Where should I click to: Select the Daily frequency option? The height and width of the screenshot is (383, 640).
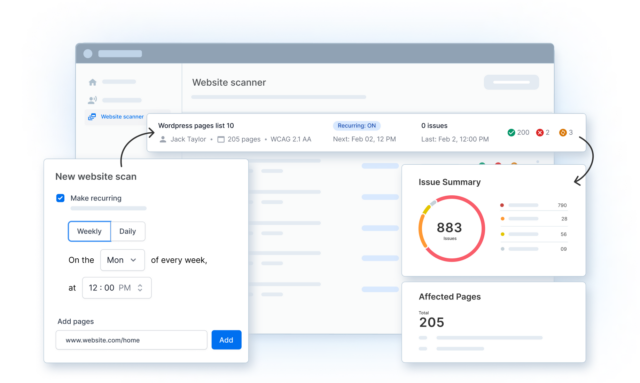coord(128,231)
